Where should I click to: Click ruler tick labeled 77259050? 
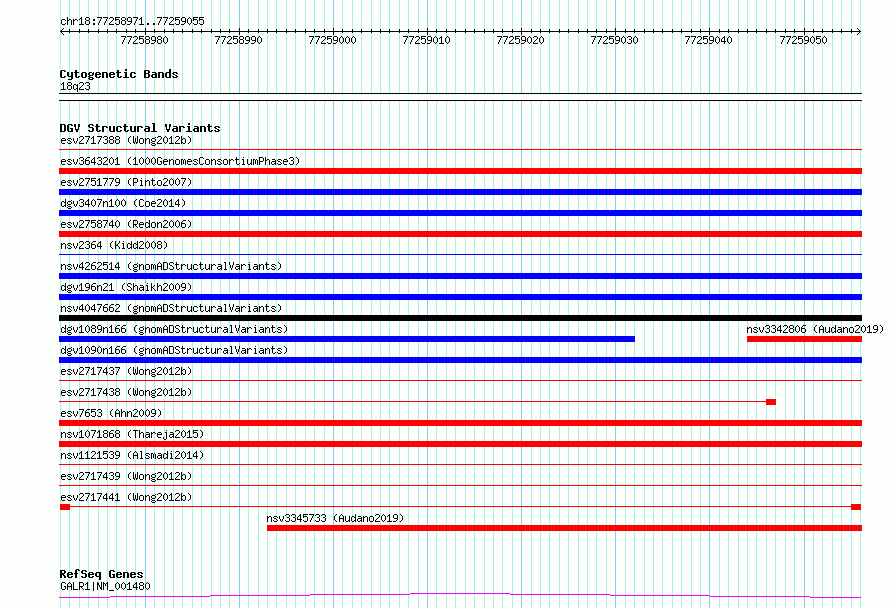[803, 40]
